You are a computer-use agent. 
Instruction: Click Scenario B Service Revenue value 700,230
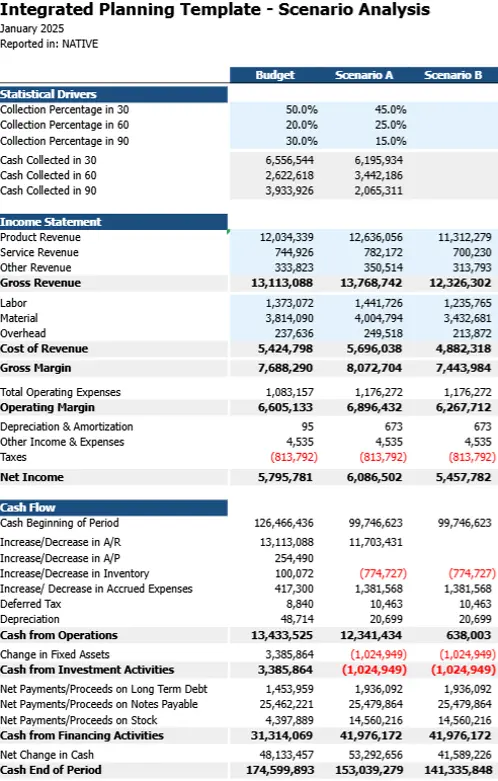click(472, 253)
